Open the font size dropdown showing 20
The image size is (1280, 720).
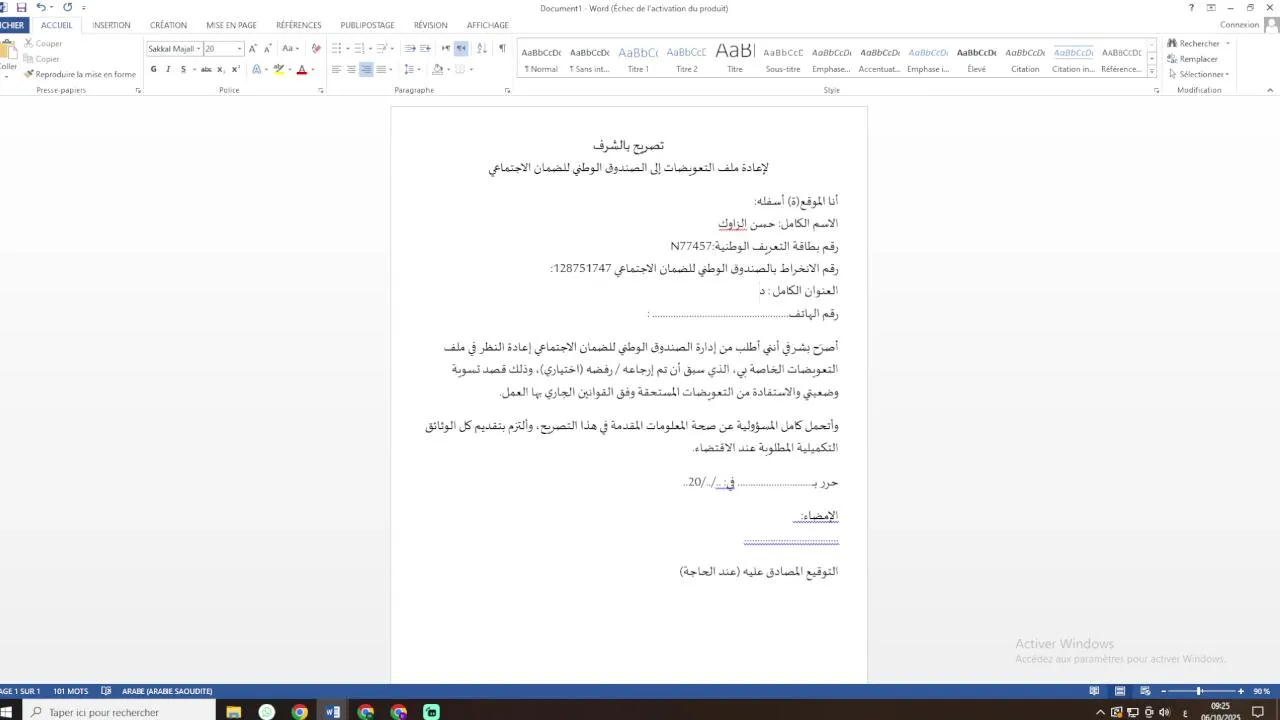(239, 48)
